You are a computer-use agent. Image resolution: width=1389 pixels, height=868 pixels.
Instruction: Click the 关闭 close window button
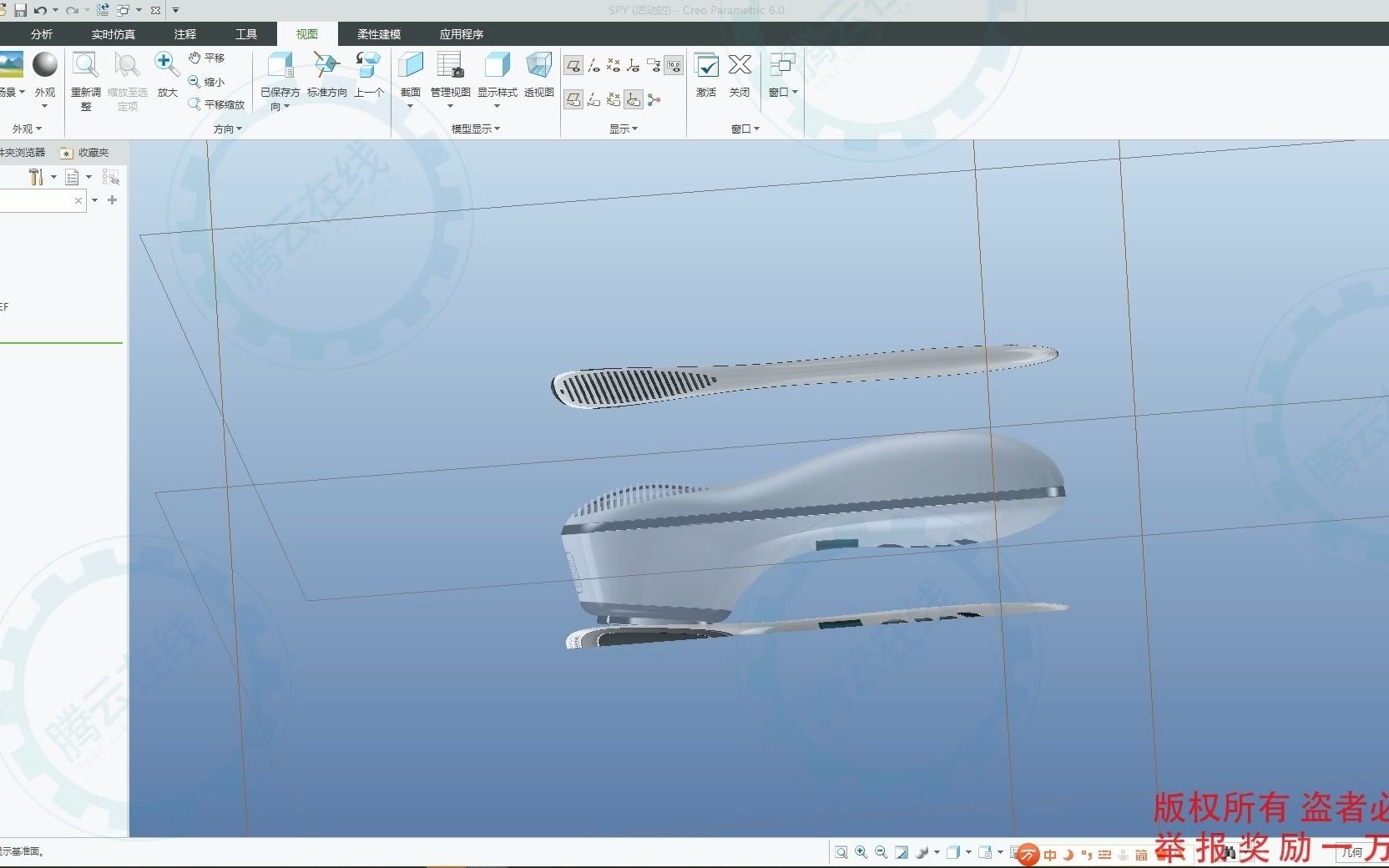740,74
